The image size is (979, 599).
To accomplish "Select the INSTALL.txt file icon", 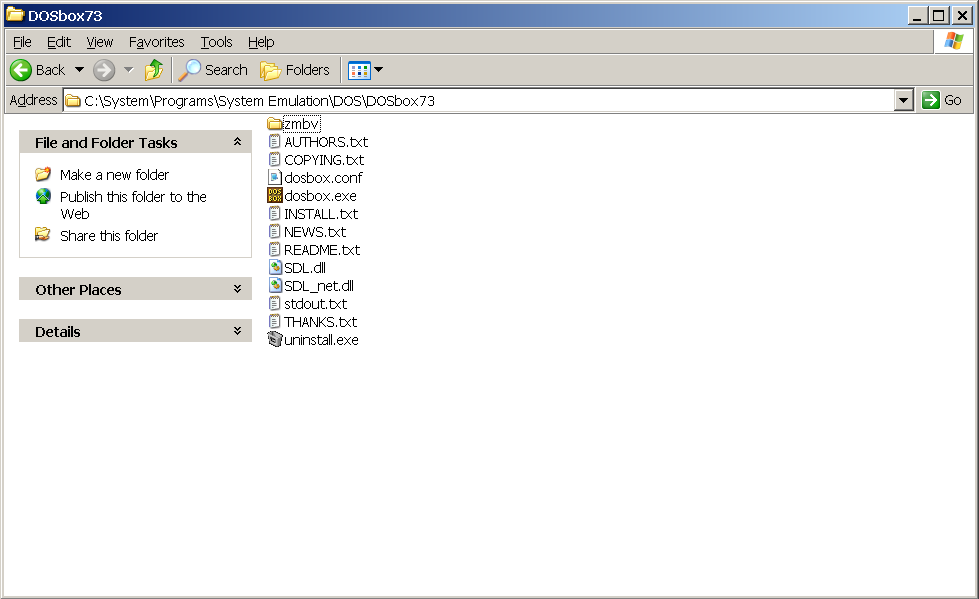I will (x=275, y=214).
